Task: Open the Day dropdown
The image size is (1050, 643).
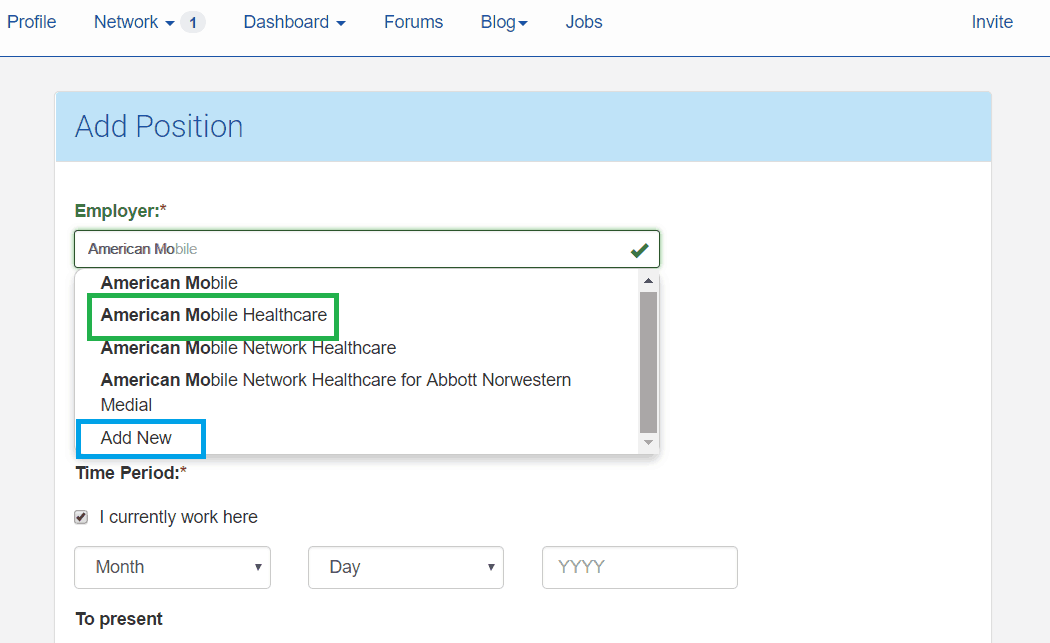Action: pyautogui.click(x=406, y=567)
